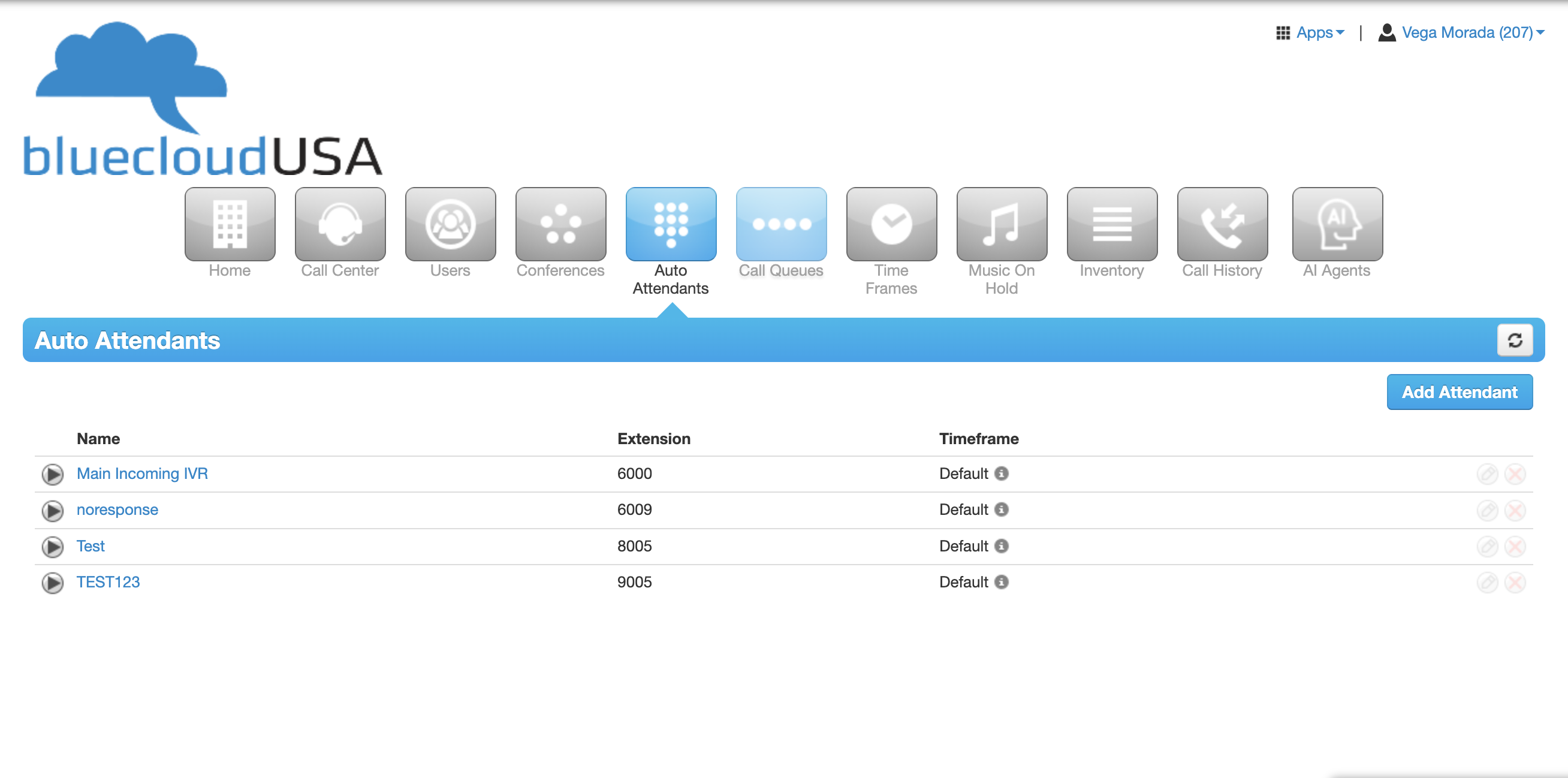Screen dimensions: 1568x778
Task: Refresh the Auto Attendants list
Action: tap(1514, 340)
